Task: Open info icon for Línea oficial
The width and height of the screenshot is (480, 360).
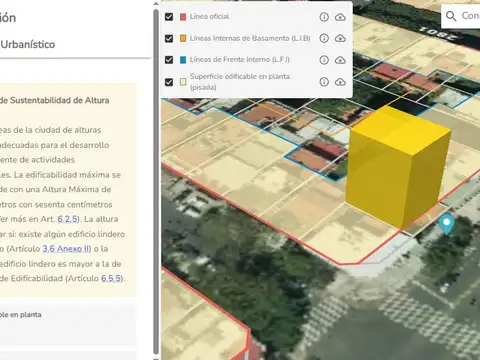Action: 324,17
